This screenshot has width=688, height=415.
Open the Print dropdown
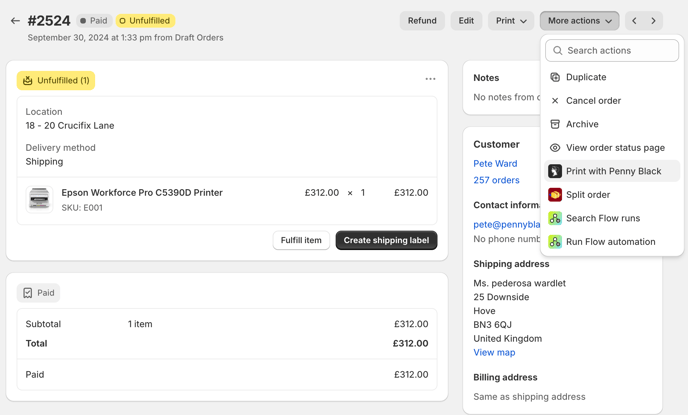(511, 21)
